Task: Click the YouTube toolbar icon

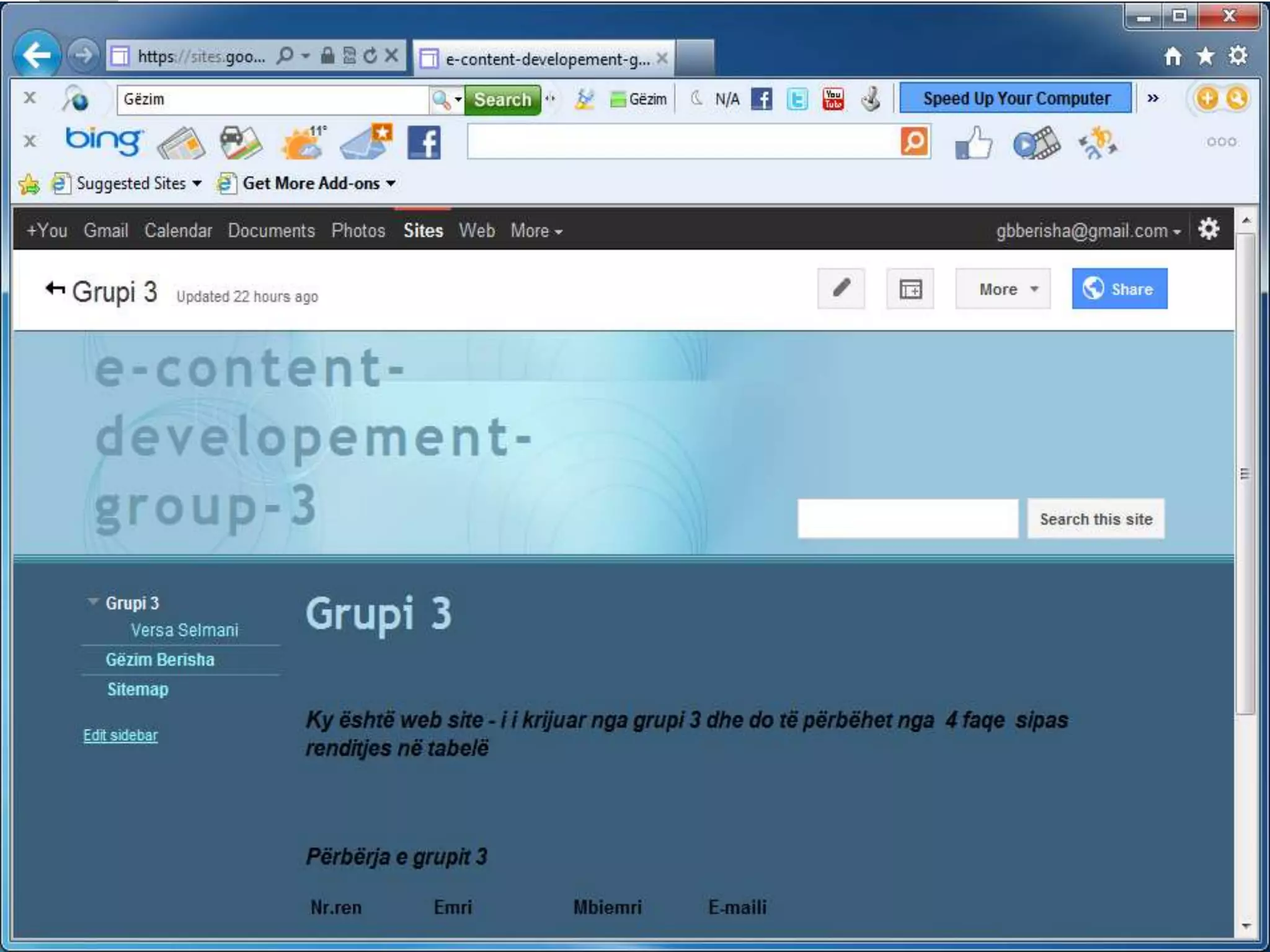Action: 833,99
